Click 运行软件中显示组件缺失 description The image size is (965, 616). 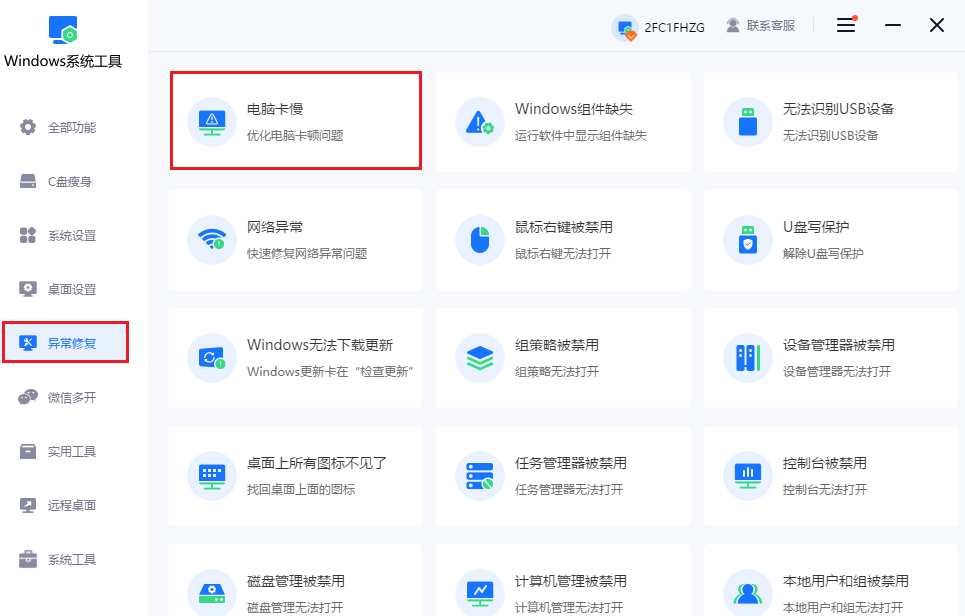tap(580, 135)
